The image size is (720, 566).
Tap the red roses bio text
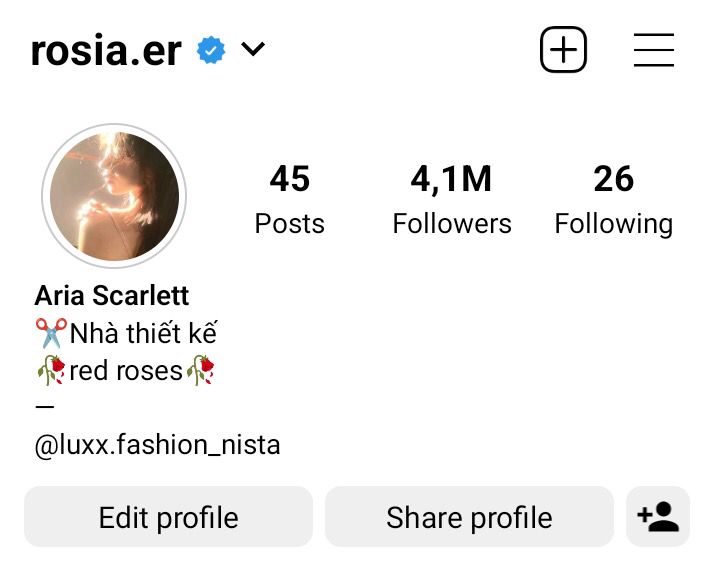point(126,371)
